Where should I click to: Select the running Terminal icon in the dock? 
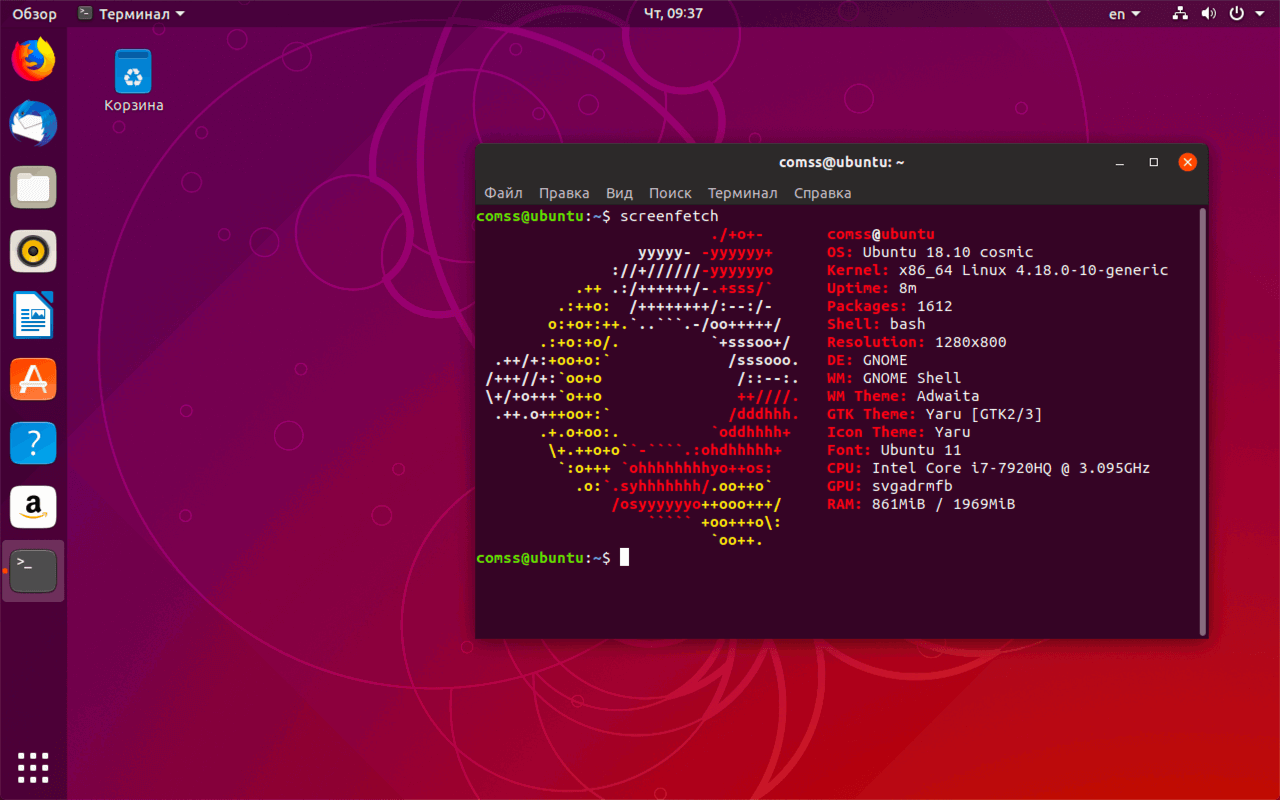click(33, 570)
